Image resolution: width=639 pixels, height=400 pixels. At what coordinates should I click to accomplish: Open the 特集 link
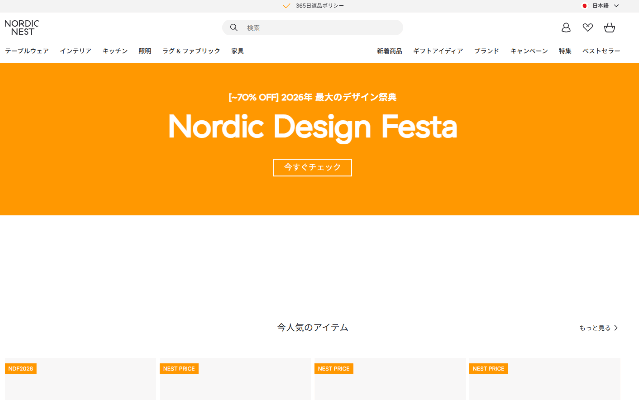565,51
